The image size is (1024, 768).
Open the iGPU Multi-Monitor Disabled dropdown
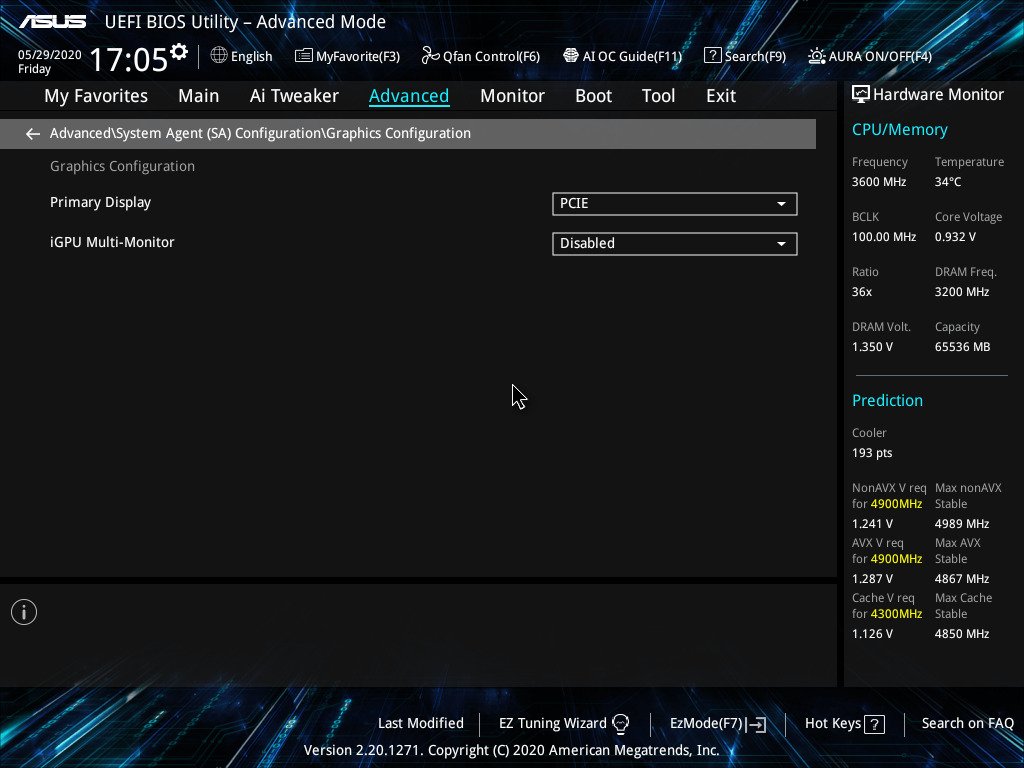click(675, 244)
